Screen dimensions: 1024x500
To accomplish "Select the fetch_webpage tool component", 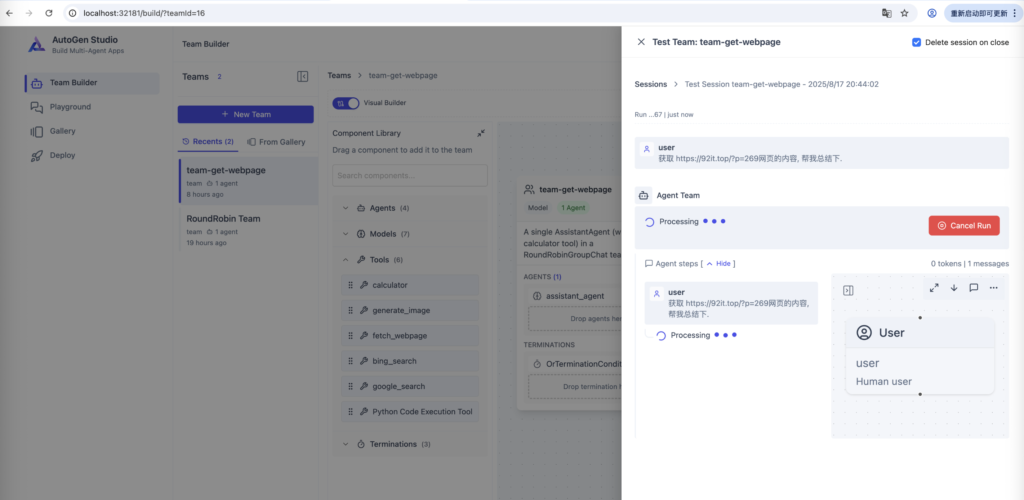I will coord(410,336).
